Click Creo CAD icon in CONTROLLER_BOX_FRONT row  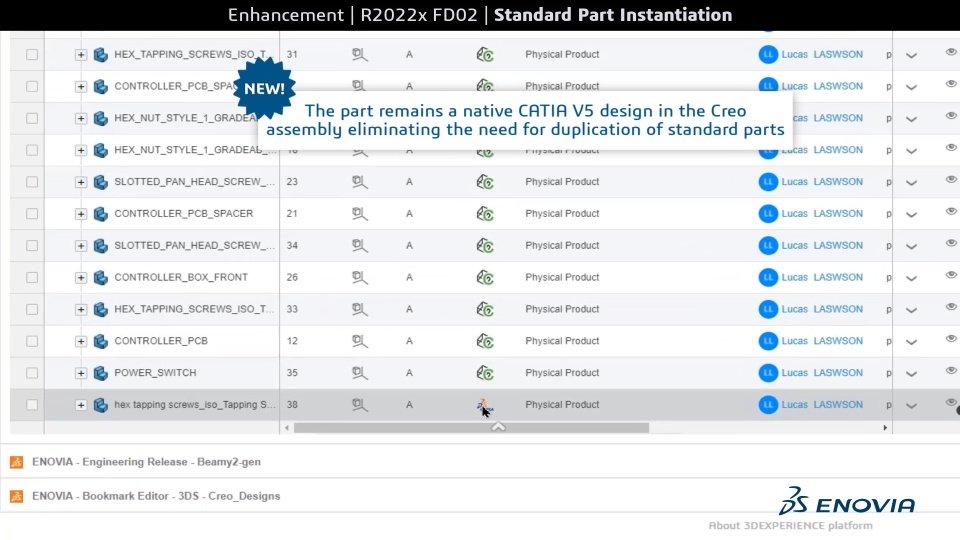485,277
